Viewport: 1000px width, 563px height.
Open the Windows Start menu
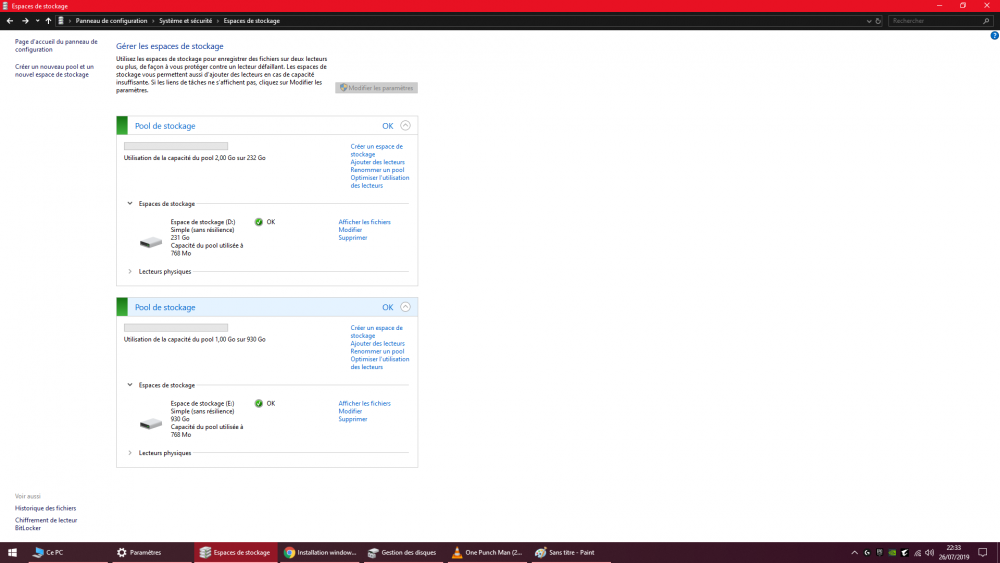pos(12,553)
